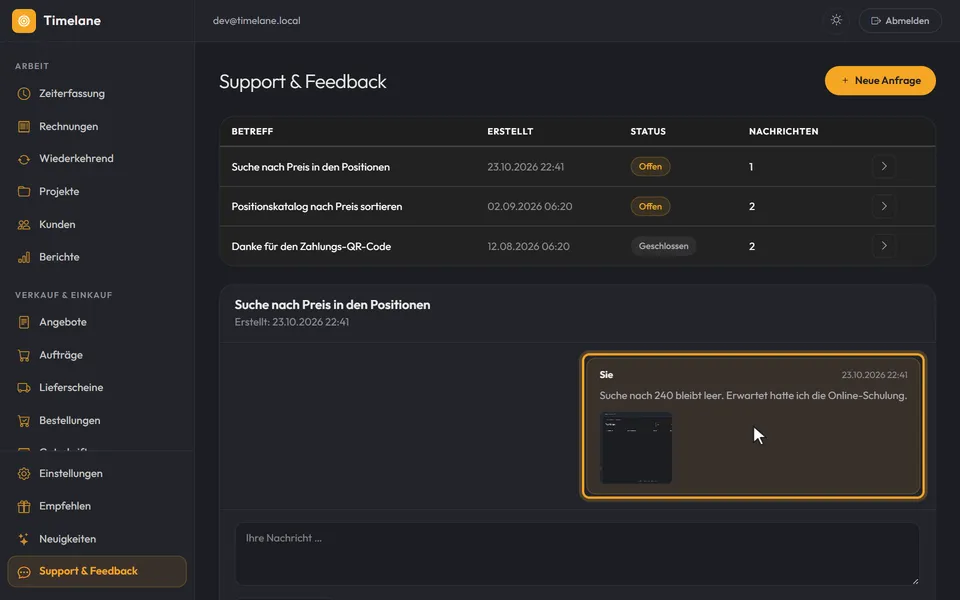The image size is (960, 600).
Task: Open Rechnungen in the sidebar
Action: pos(97,127)
